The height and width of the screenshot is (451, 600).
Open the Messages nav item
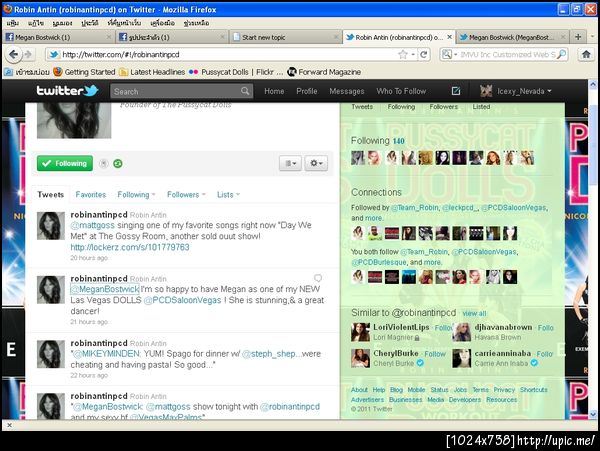pos(347,91)
